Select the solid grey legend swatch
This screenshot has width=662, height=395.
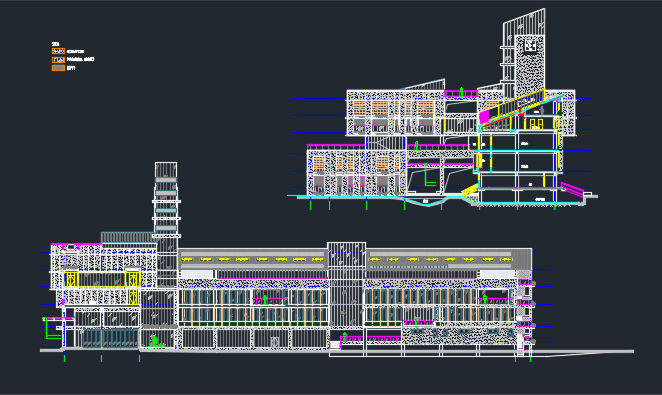pos(58,68)
